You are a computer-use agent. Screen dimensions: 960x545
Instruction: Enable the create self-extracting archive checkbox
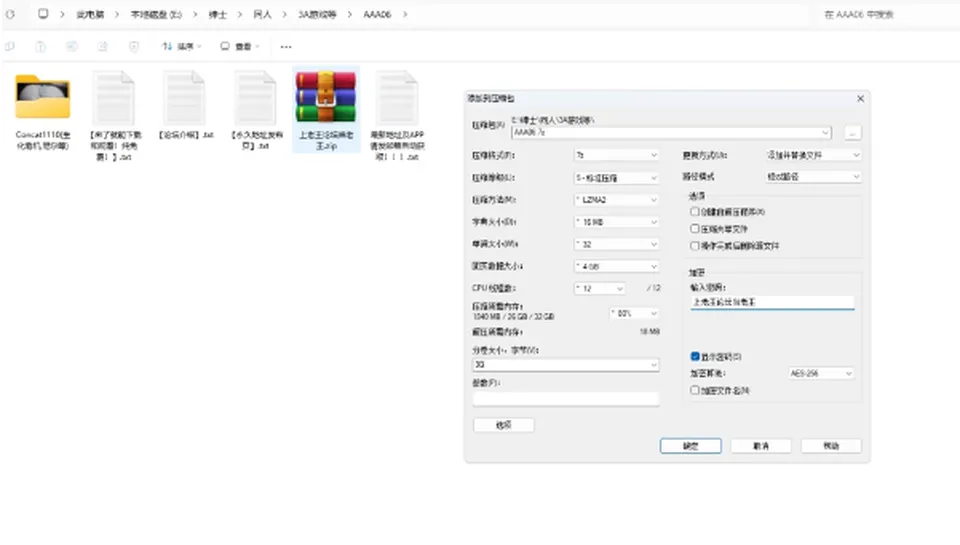point(695,211)
